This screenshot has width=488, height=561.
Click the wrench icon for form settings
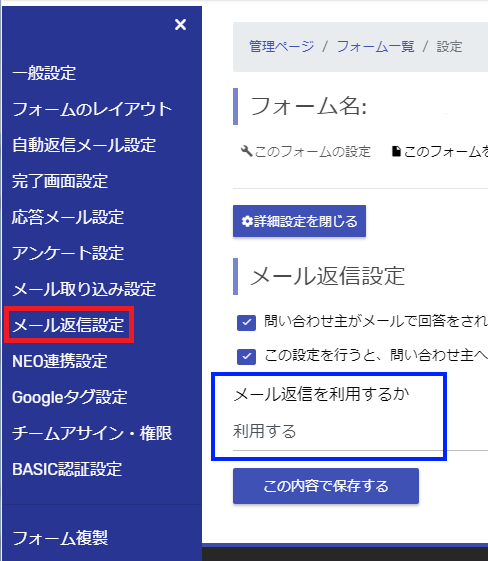pyautogui.click(x=247, y=151)
